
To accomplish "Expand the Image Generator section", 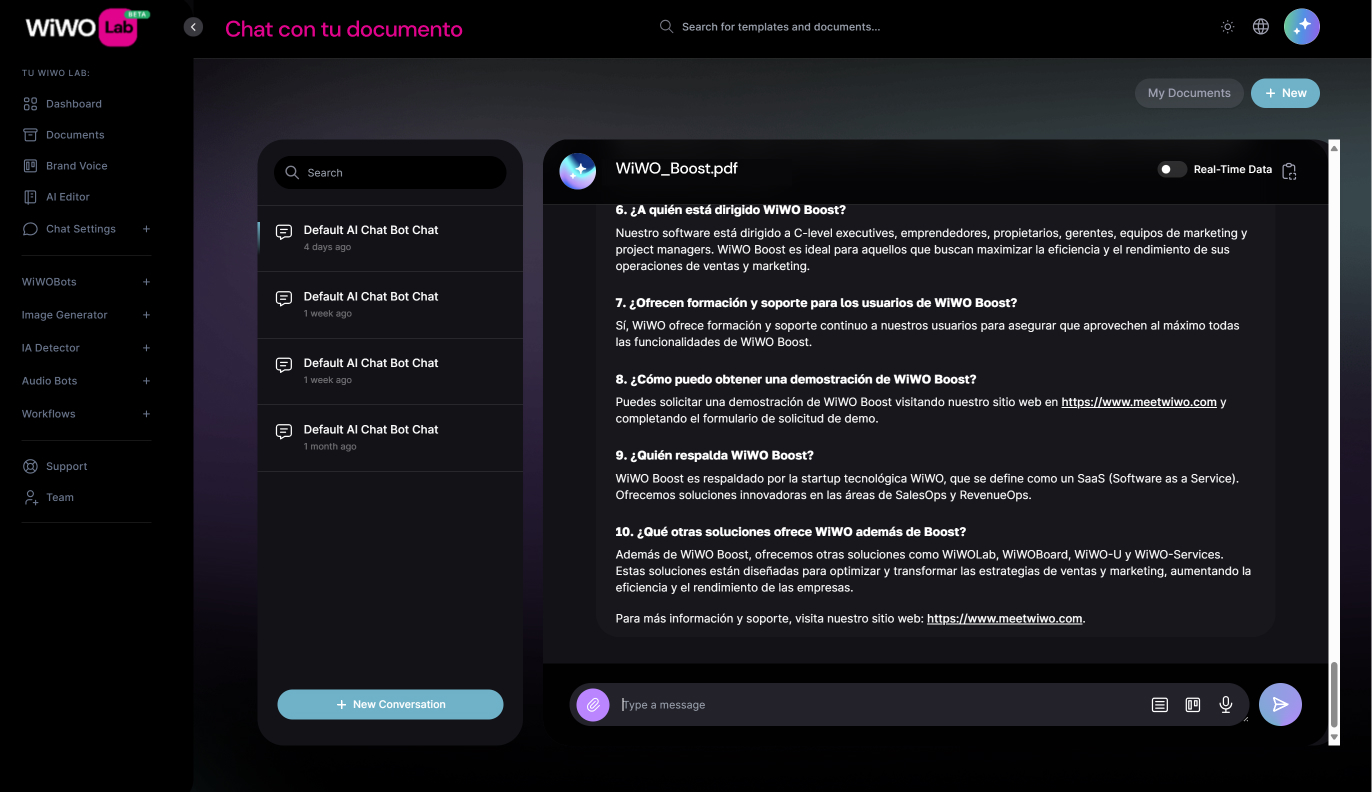I will pyautogui.click(x=146, y=315).
